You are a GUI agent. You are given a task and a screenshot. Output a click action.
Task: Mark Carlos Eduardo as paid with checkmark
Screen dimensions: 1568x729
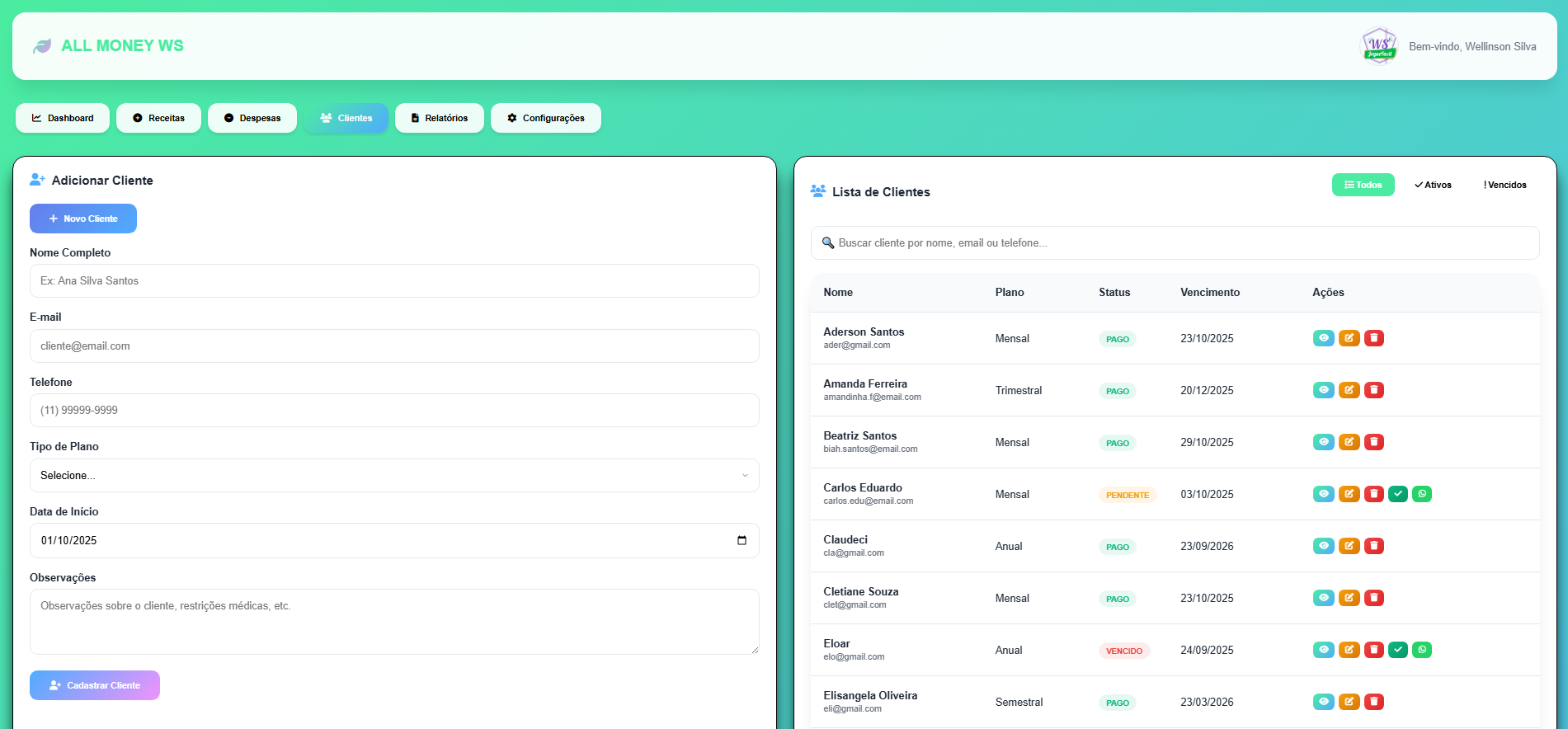click(1397, 494)
